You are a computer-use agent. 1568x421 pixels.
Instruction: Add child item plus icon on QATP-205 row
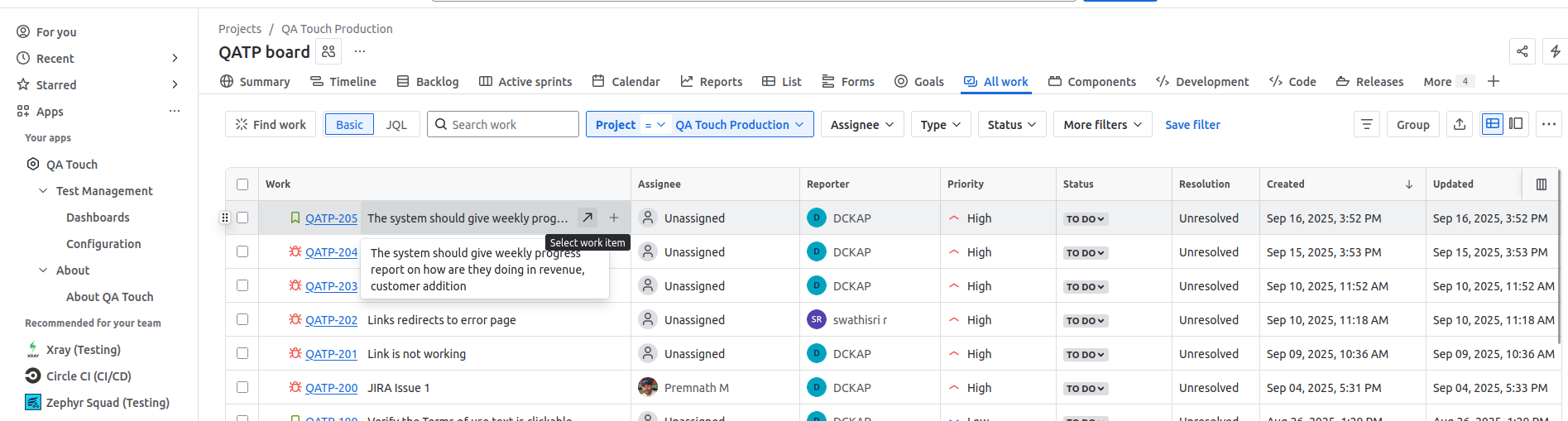coord(614,218)
